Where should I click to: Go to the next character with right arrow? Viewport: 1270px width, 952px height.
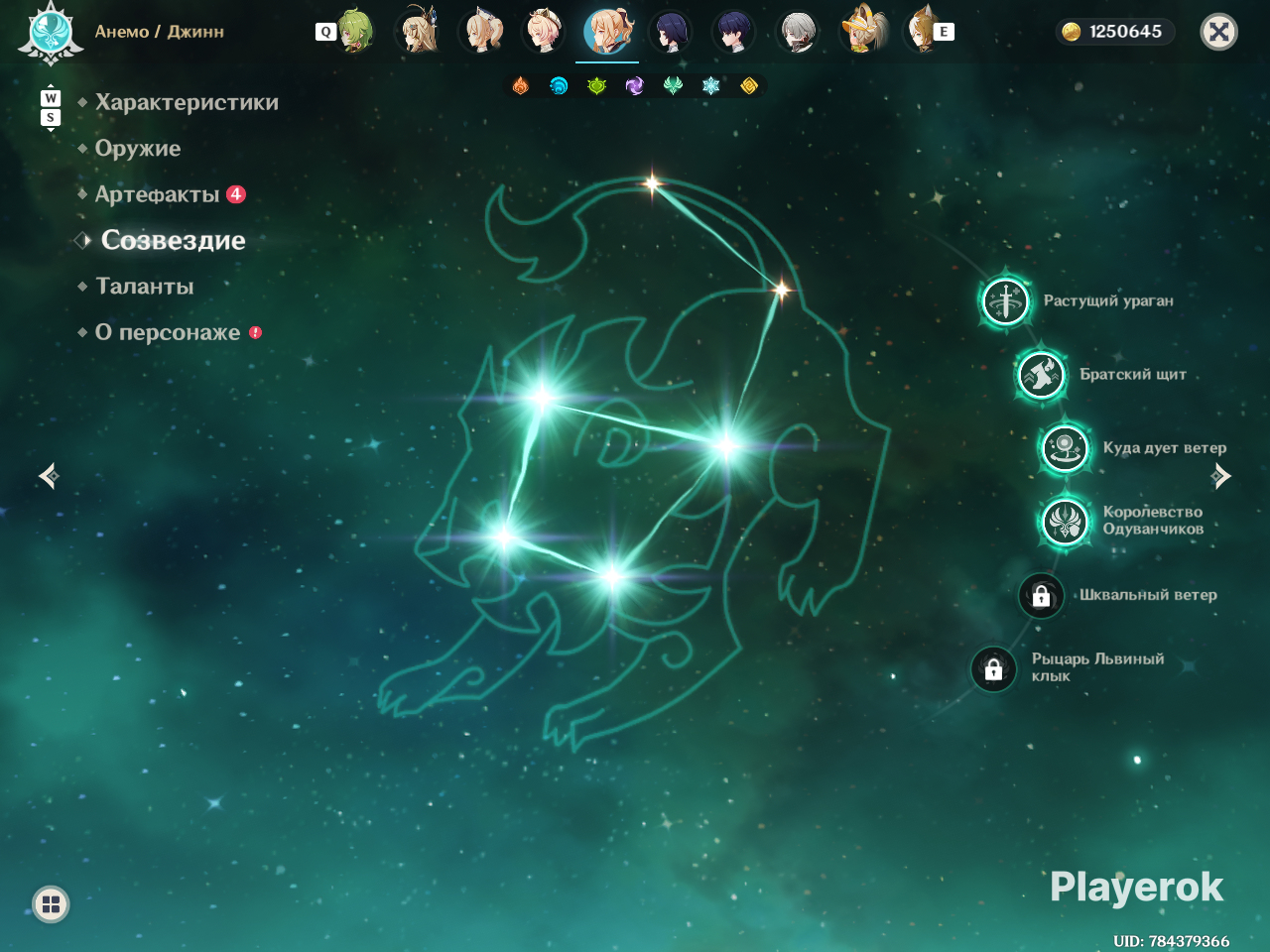click(1221, 477)
